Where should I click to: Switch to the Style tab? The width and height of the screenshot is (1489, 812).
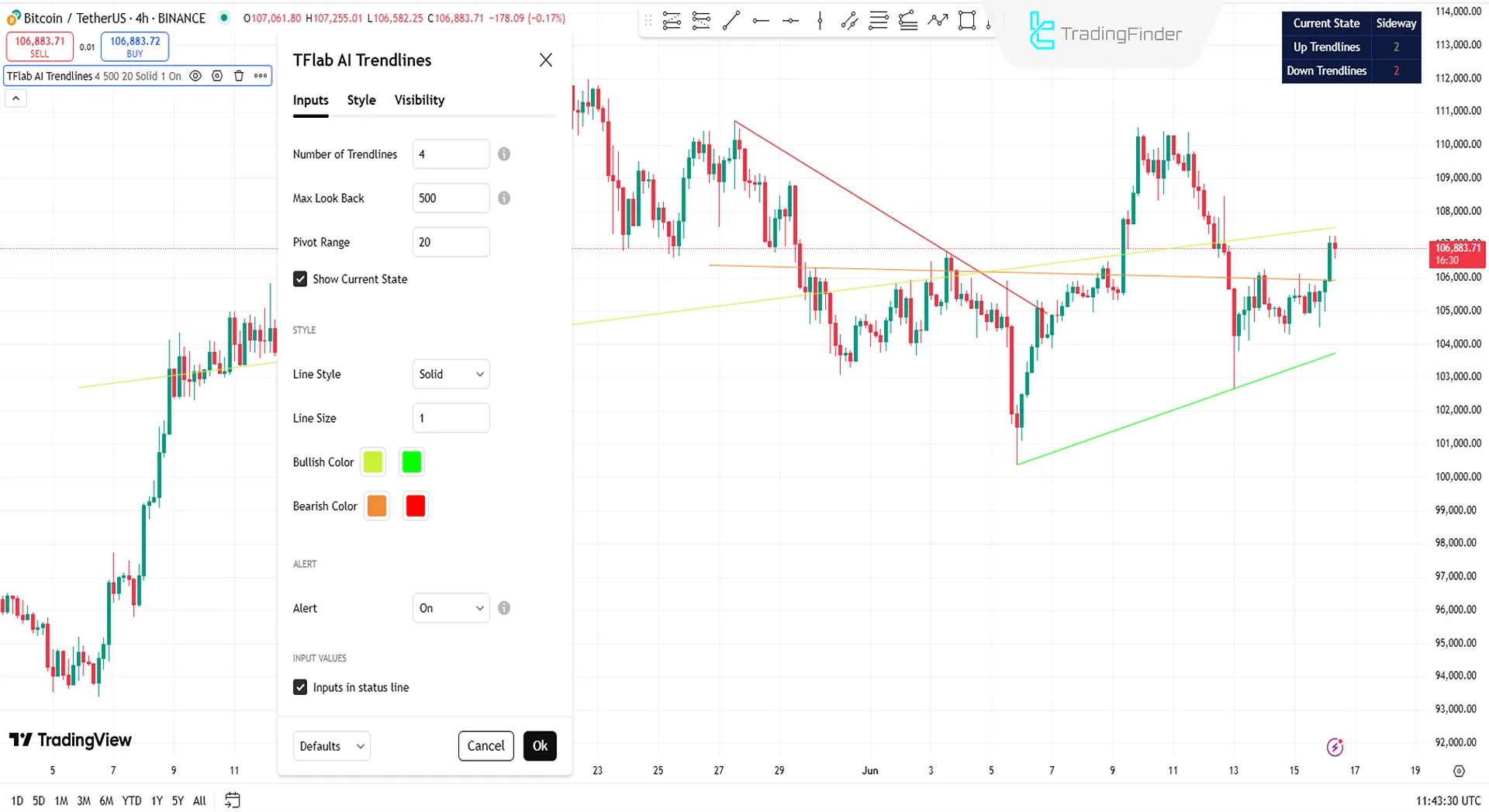361,99
